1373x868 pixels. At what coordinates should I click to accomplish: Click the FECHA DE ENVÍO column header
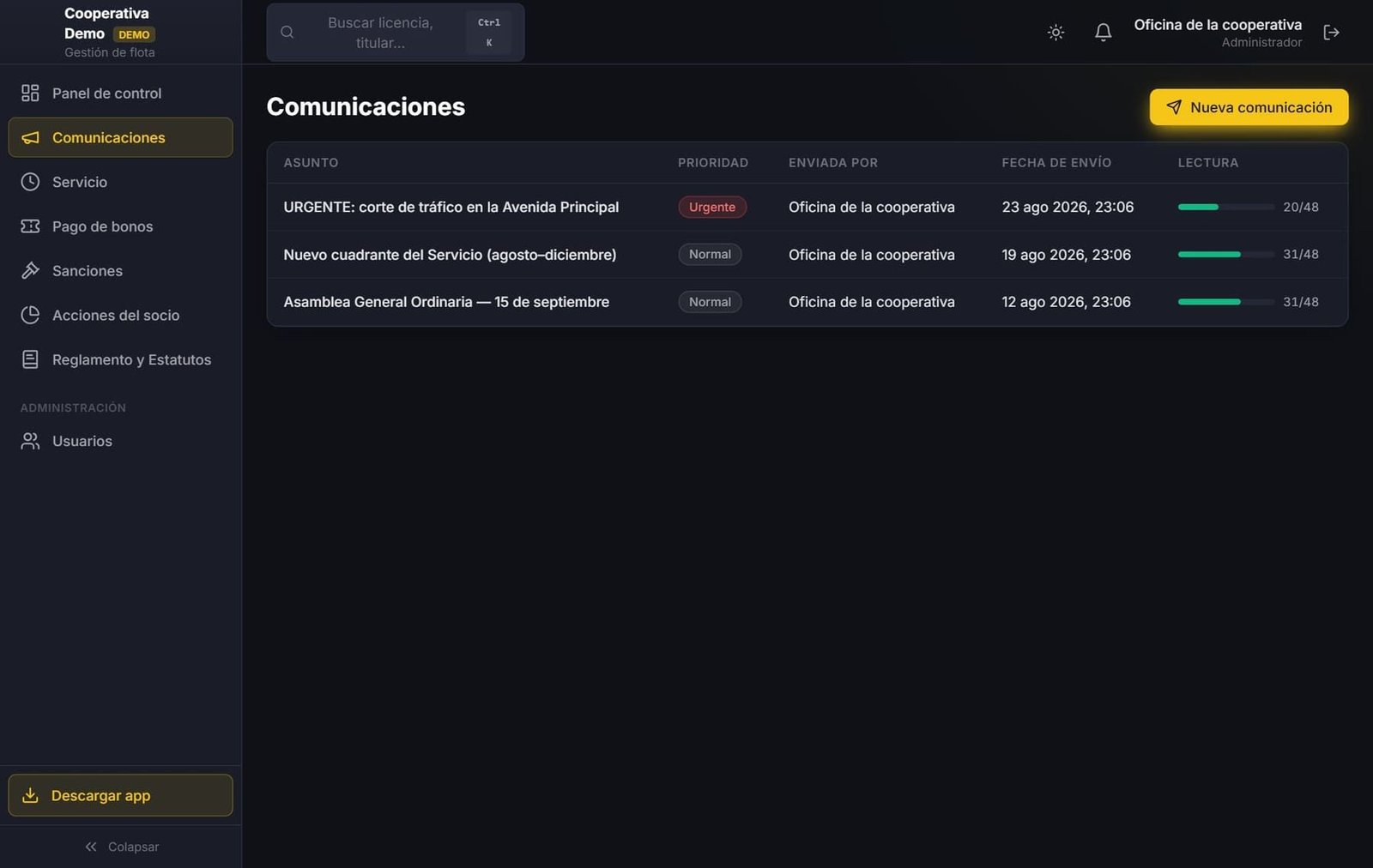pyautogui.click(x=1056, y=162)
